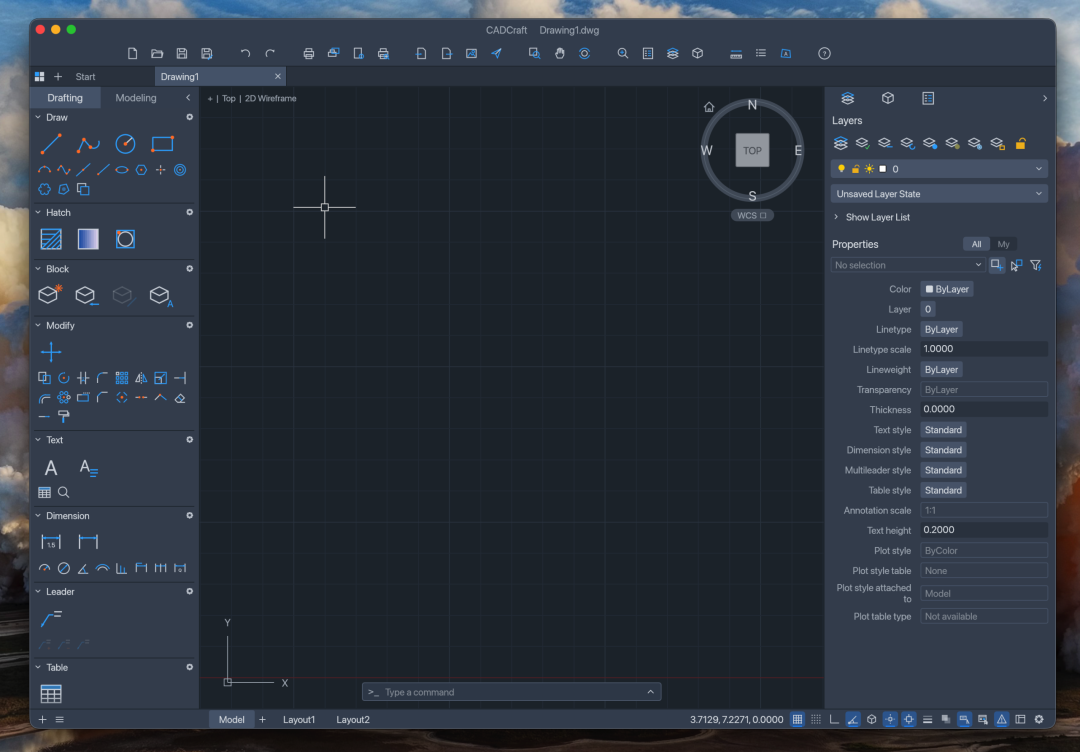Click the Find text magnifier icon

pos(63,492)
